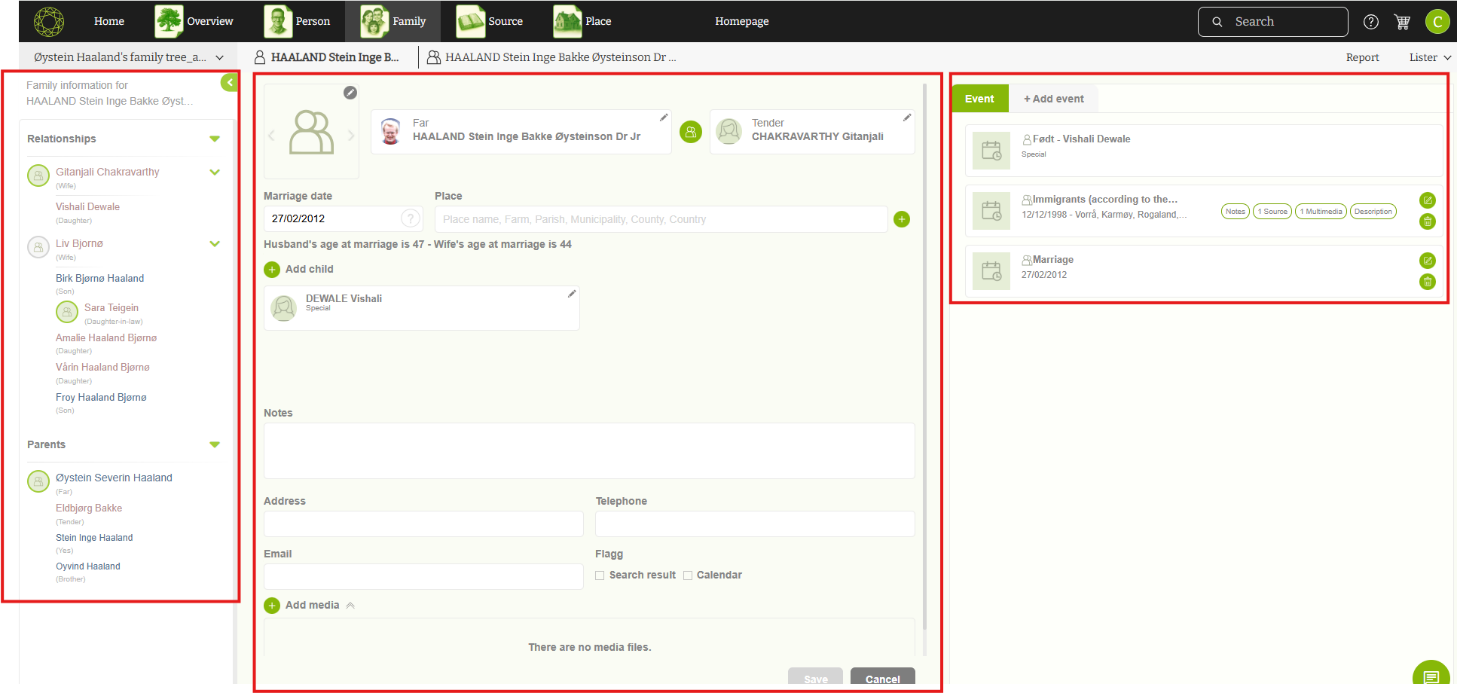The width and height of the screenshot is (1457, 693).
Task: Click the shopping cart icon
Action: [1402, 22]
